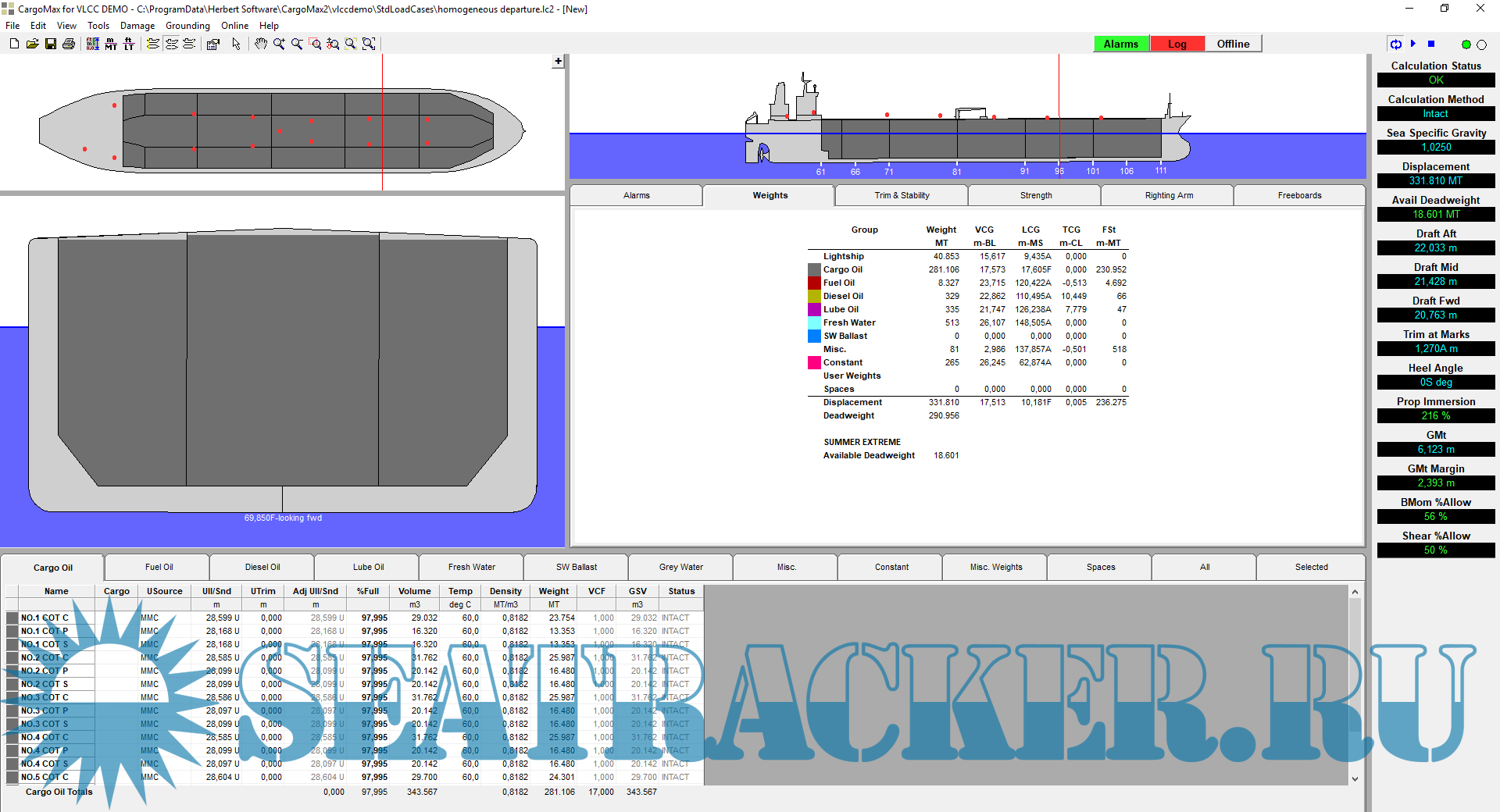This screenshot has width=1500, height=812.
Task: Open the Damage menu
Action: [x=137, y=26]
